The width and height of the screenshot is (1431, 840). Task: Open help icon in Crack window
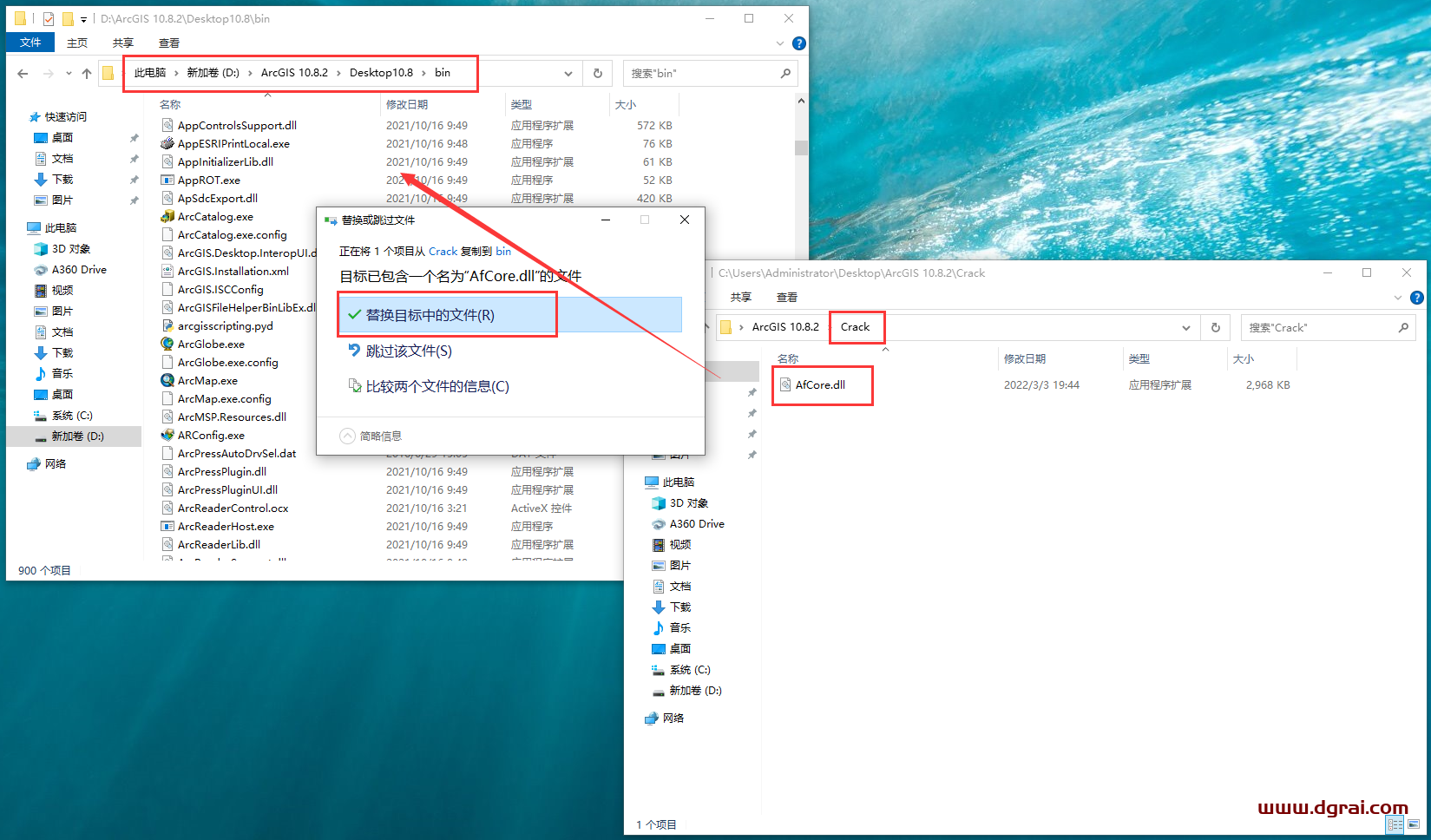point(1417,298)
